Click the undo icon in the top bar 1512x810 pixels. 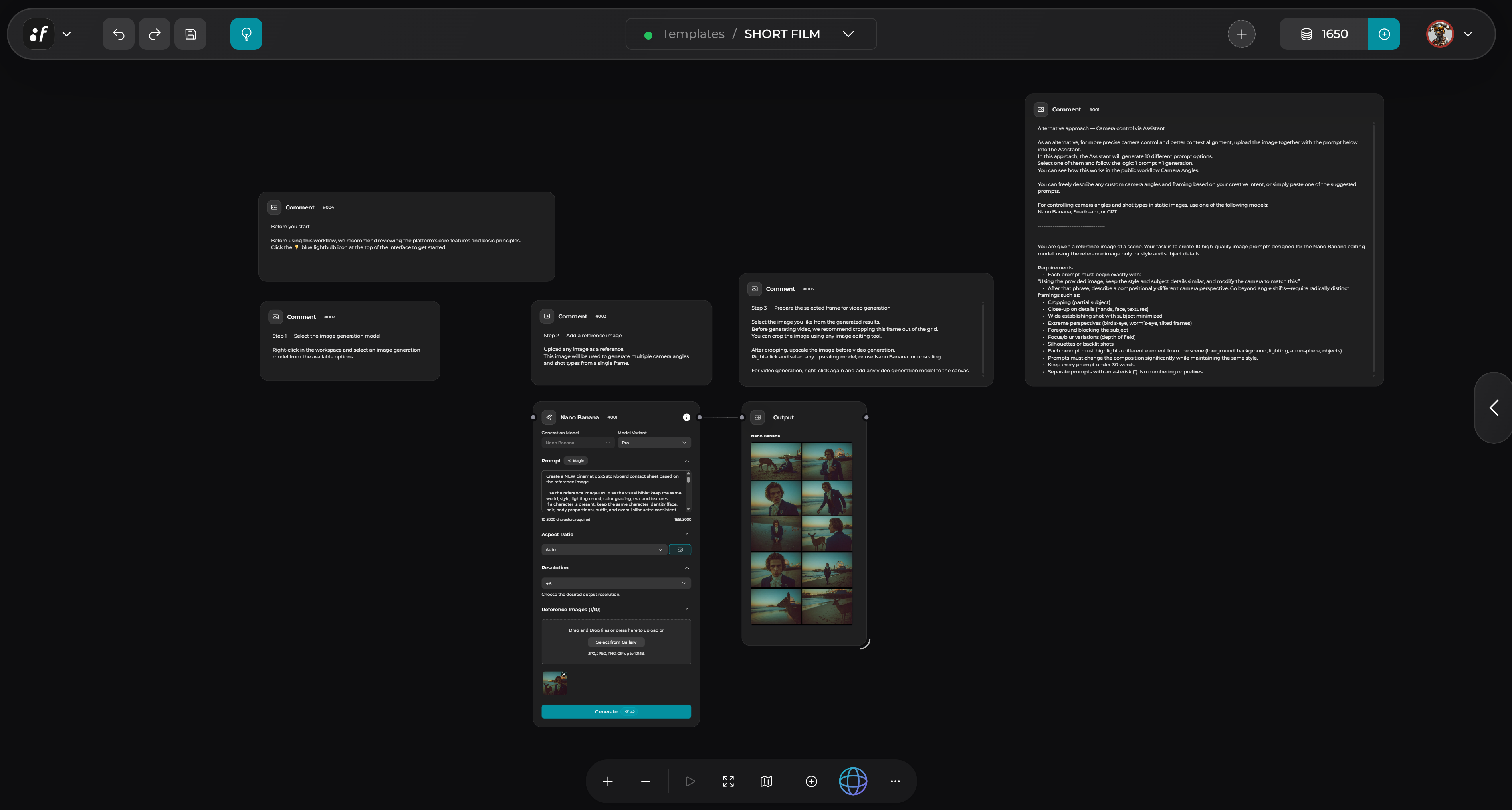pyautogui.click(x=118, y=34)
